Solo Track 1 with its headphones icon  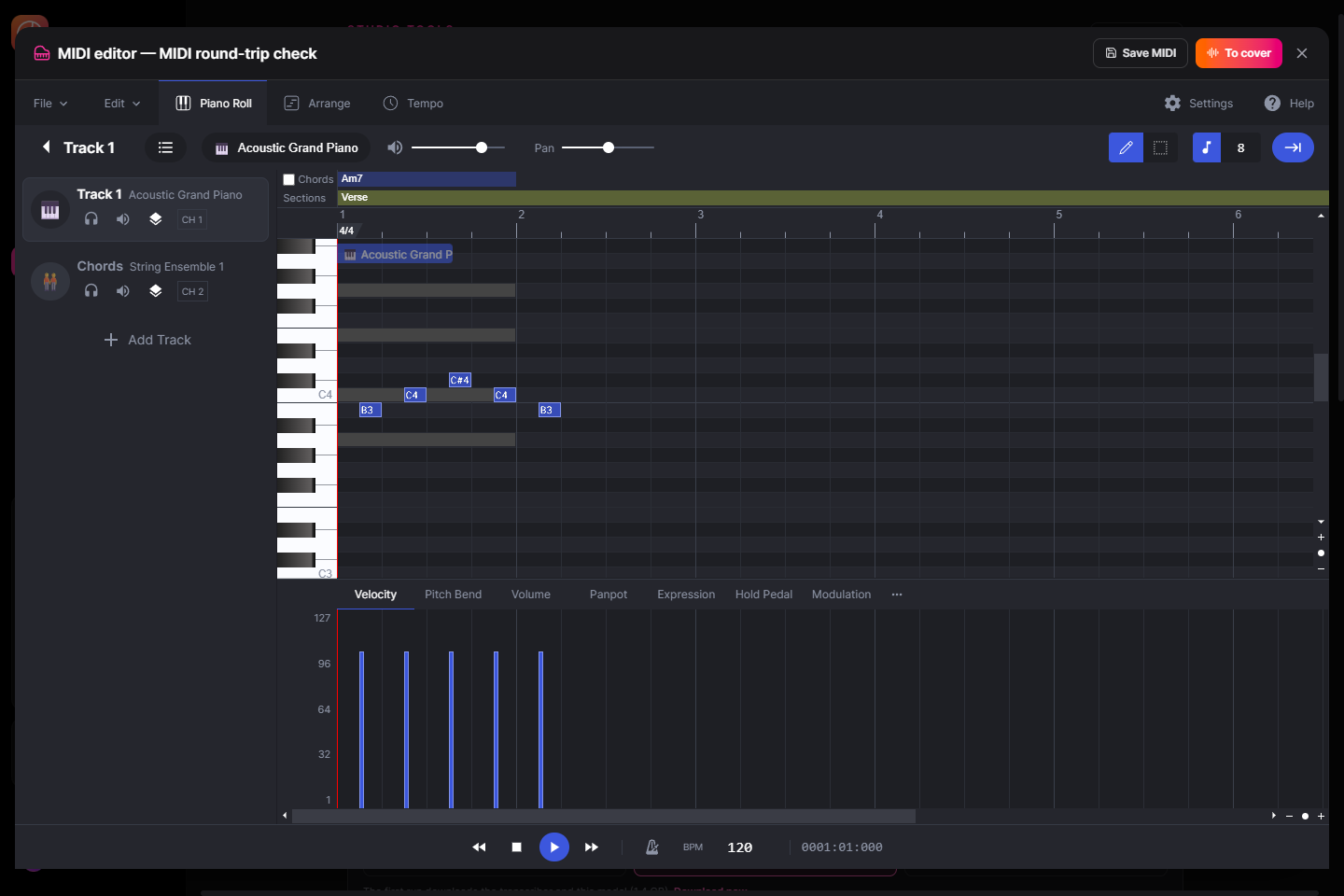(x=91, y=219)
